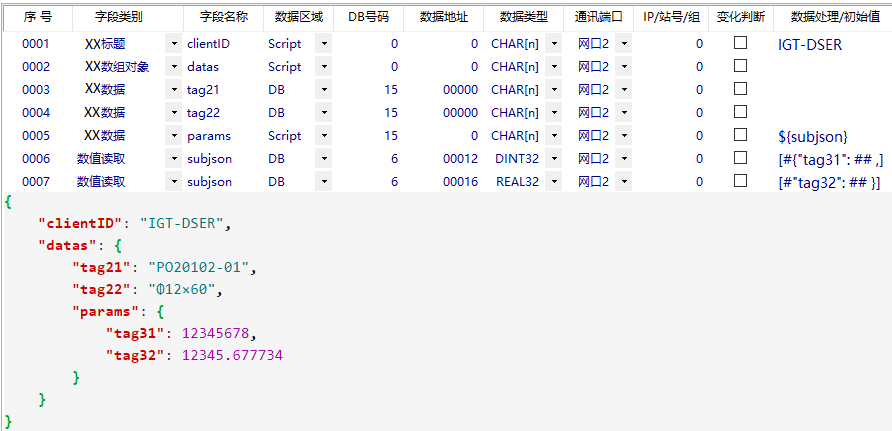Expand the communication port dropdown in row 0004
The width and height of the screenshot is (892, 431).
point(623,113)
